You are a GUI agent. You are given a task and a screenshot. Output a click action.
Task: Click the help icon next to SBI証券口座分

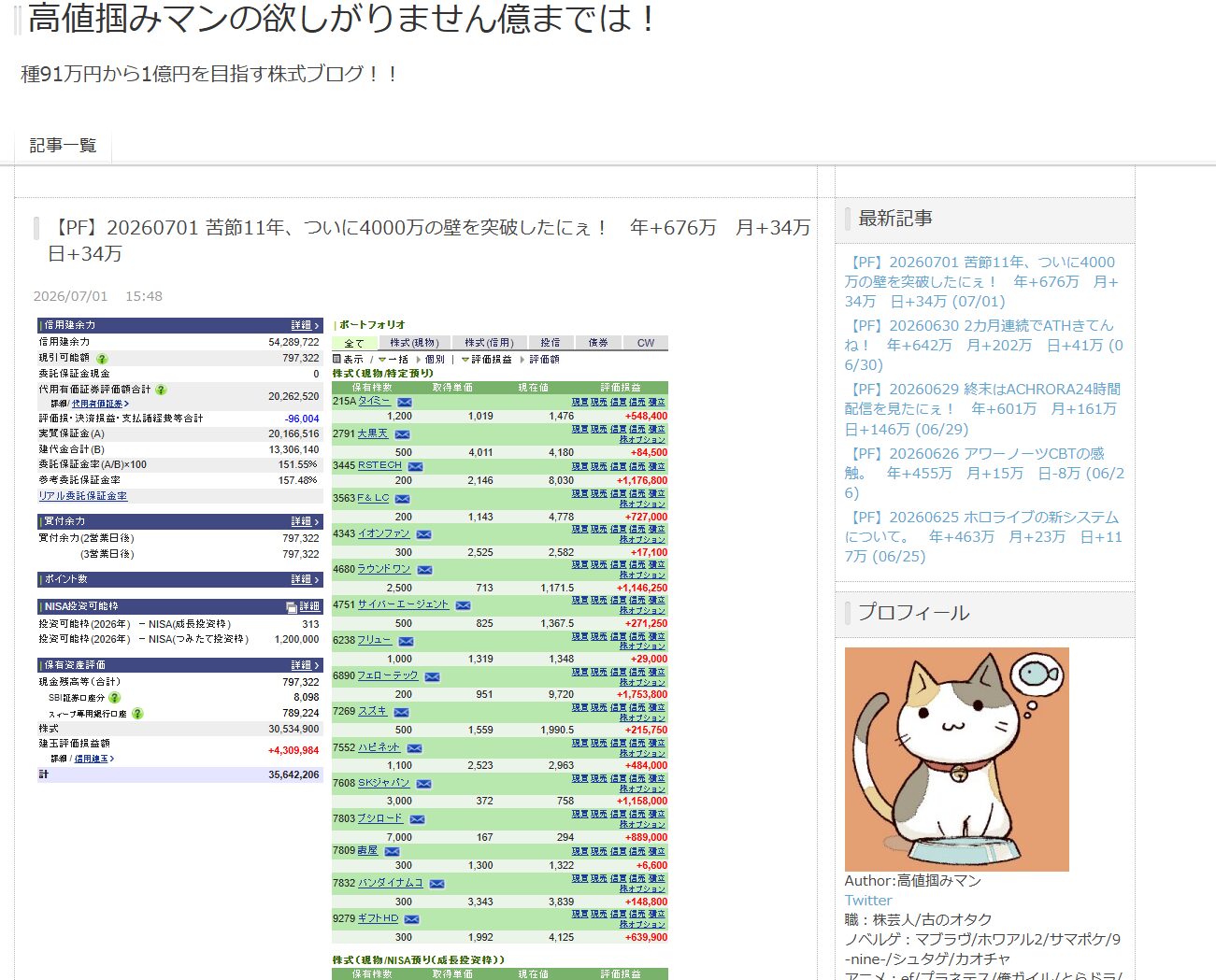[114, 698]
